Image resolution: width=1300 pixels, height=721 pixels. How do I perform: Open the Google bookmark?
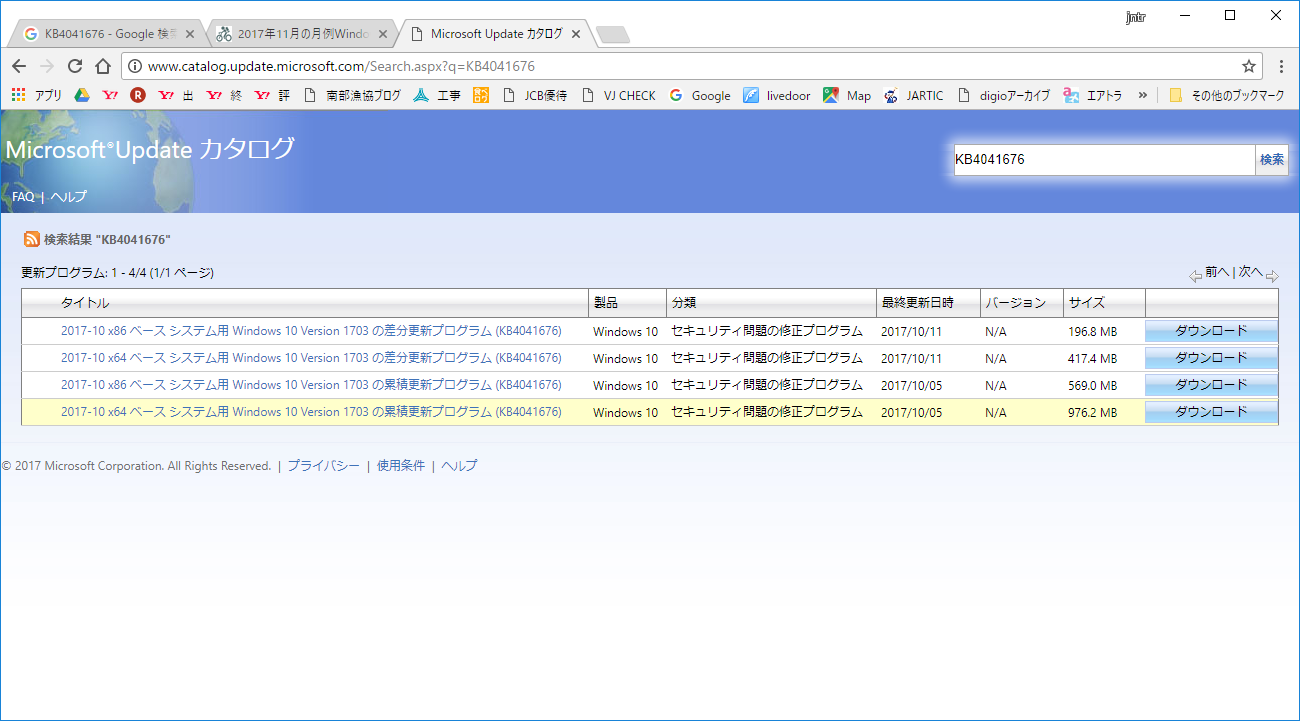[x=700, y=96]
